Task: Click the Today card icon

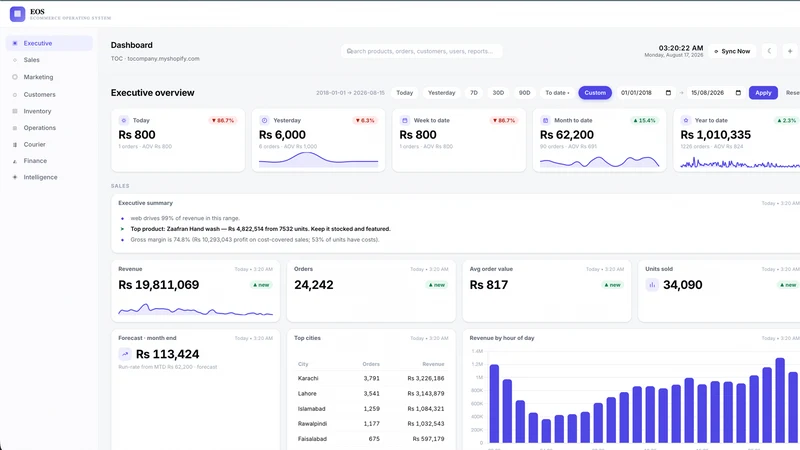Action: 123,120
